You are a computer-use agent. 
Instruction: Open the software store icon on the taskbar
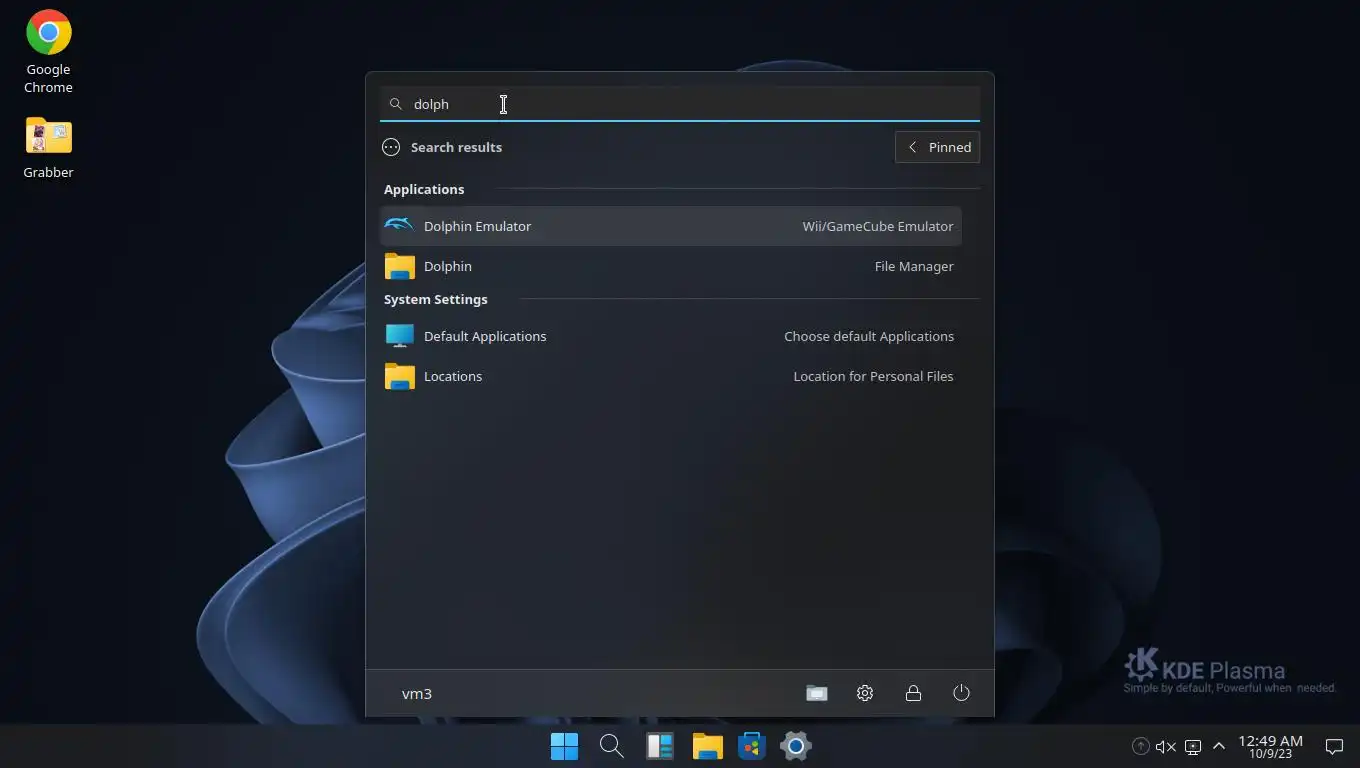752,746
